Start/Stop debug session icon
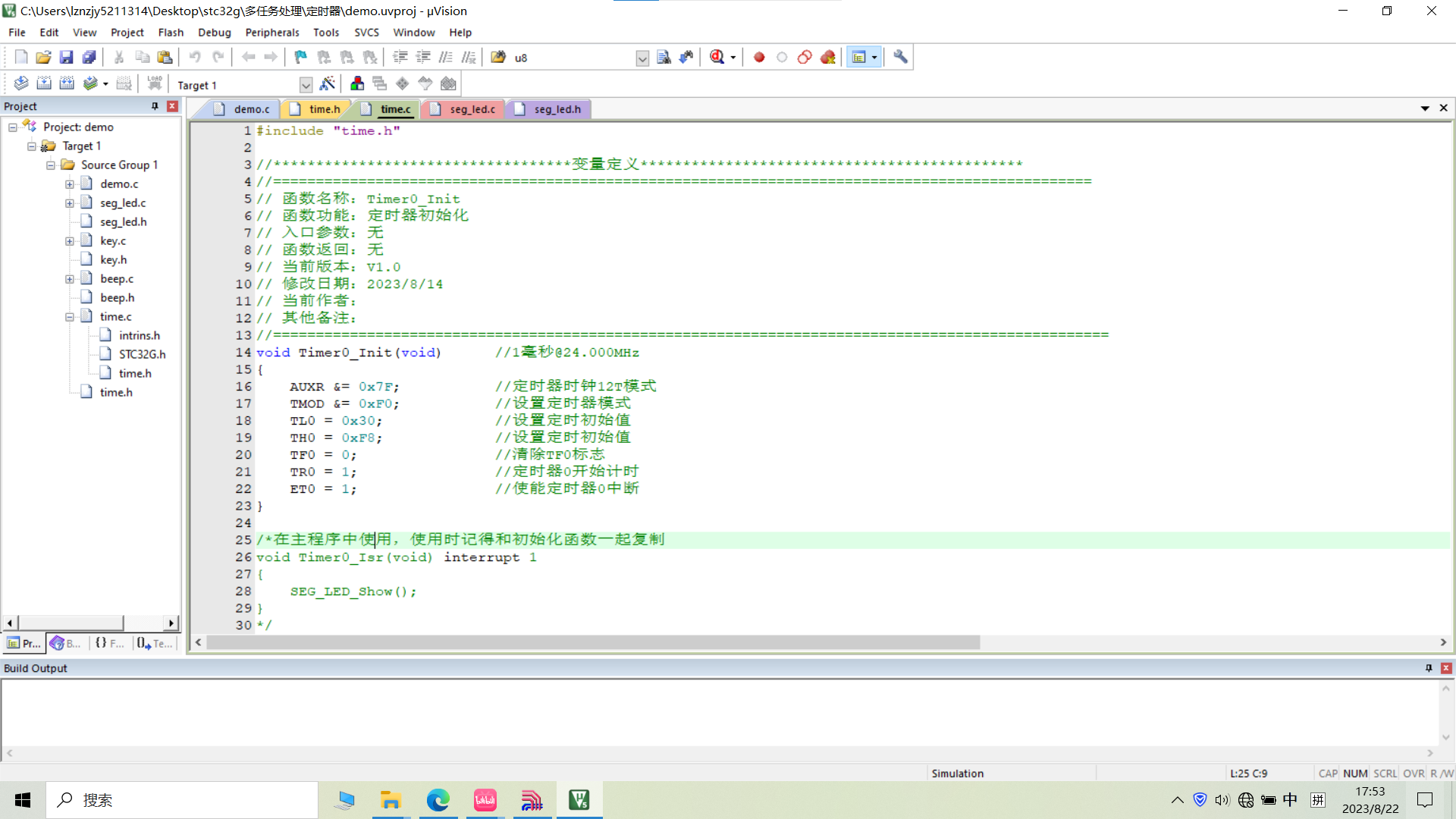The image size is (1456, 819). pos(717,57)
